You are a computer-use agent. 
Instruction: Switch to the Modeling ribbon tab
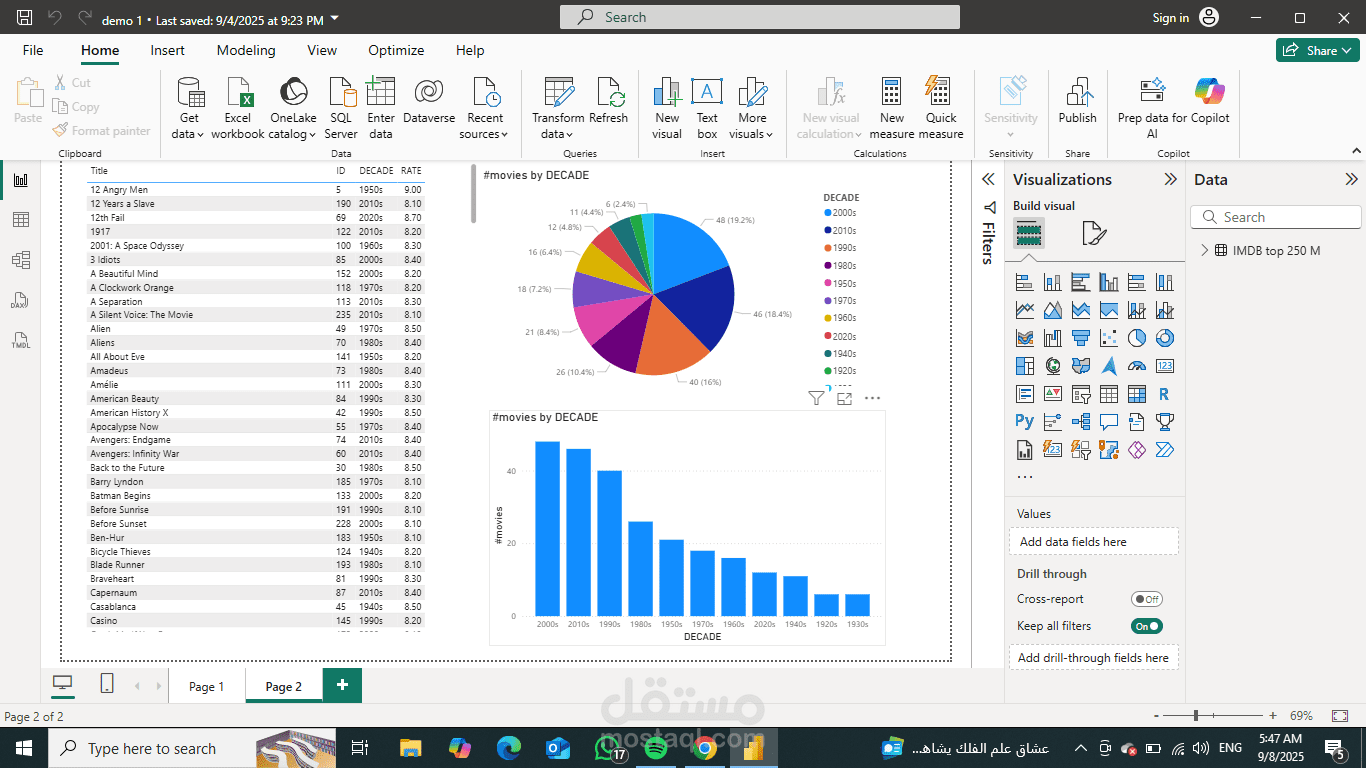pyautogui.click(x=246, y=50)
